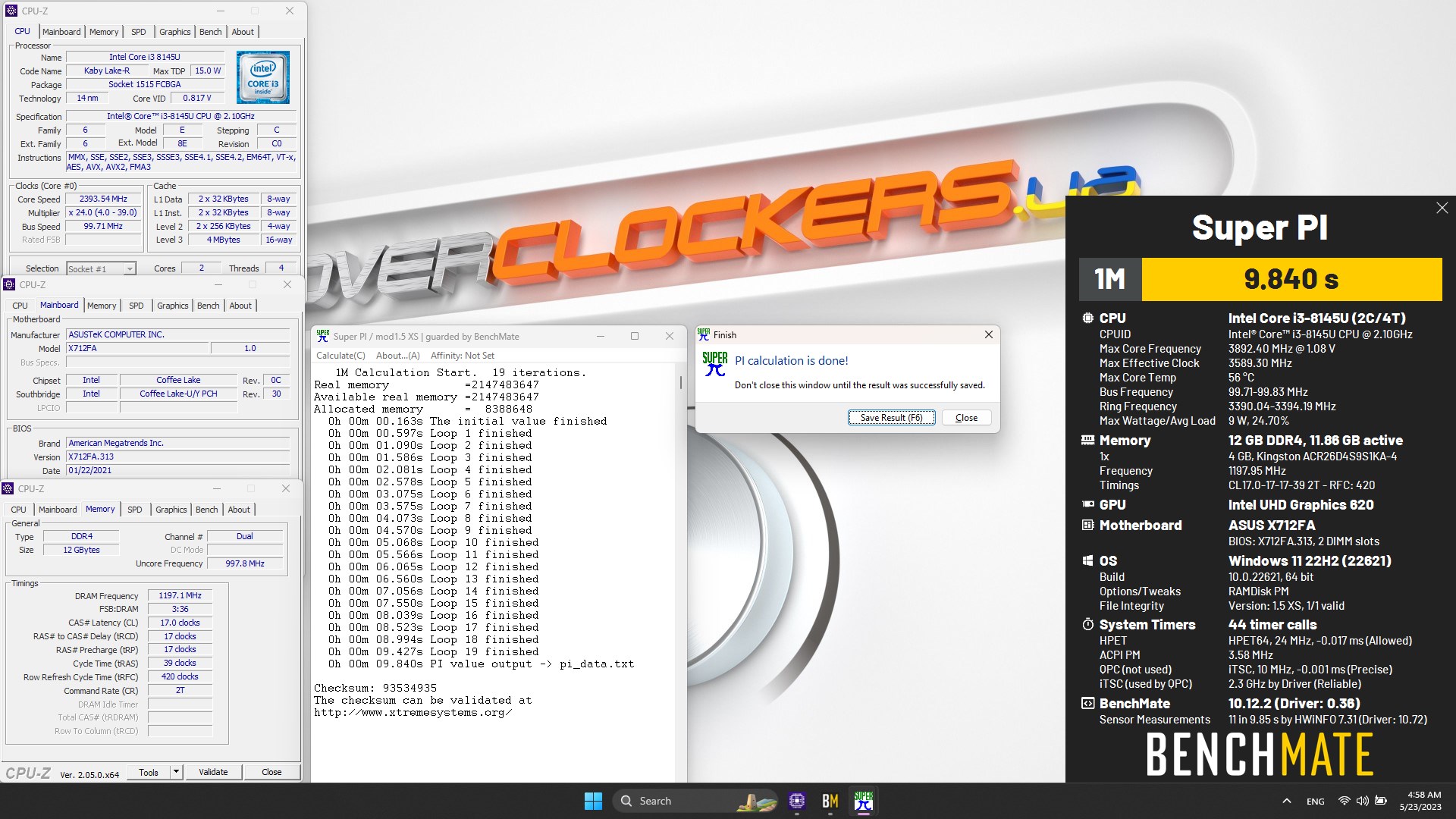Open Calculate(C) menu in Super PI
Image resolution: width=1456 pixels, height=819 pixels.
coord(340,355)
